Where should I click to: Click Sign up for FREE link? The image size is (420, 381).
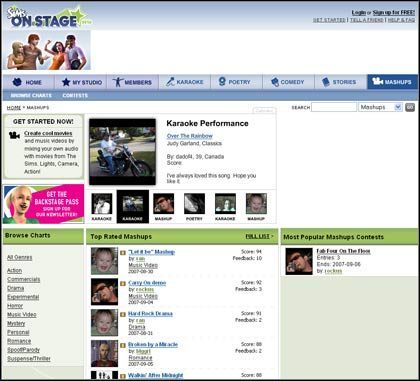394,12
